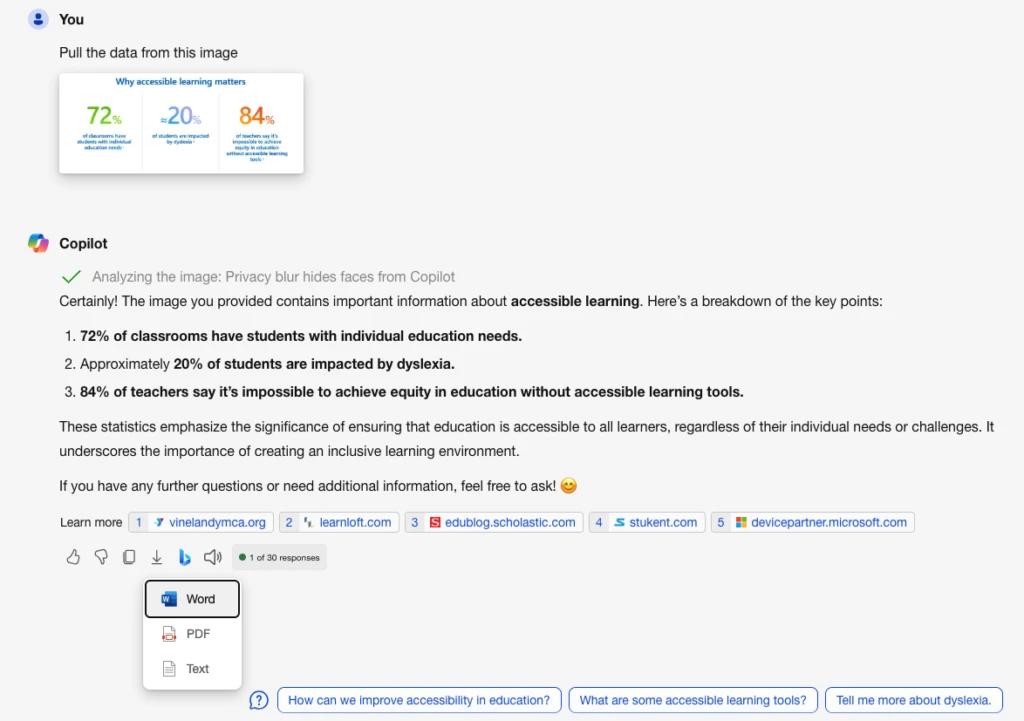Viewport: 1024px width, 721px height.
Task: Click the Bing logo icon below the response
Action: point(184,557)
